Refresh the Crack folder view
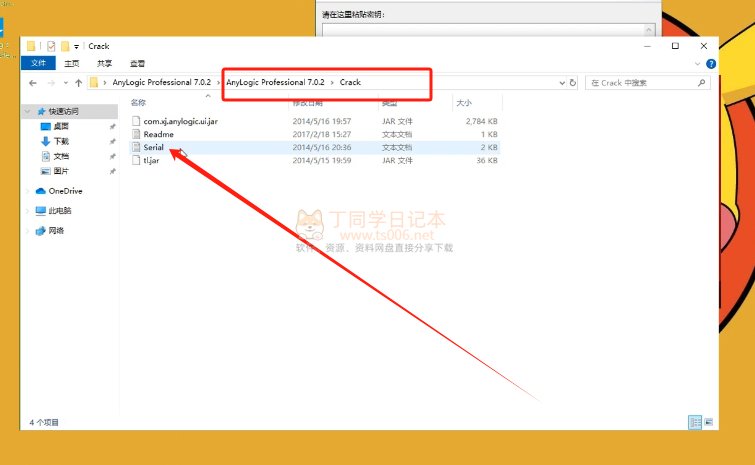Viewport: 755px width, 465px height. 573,83
